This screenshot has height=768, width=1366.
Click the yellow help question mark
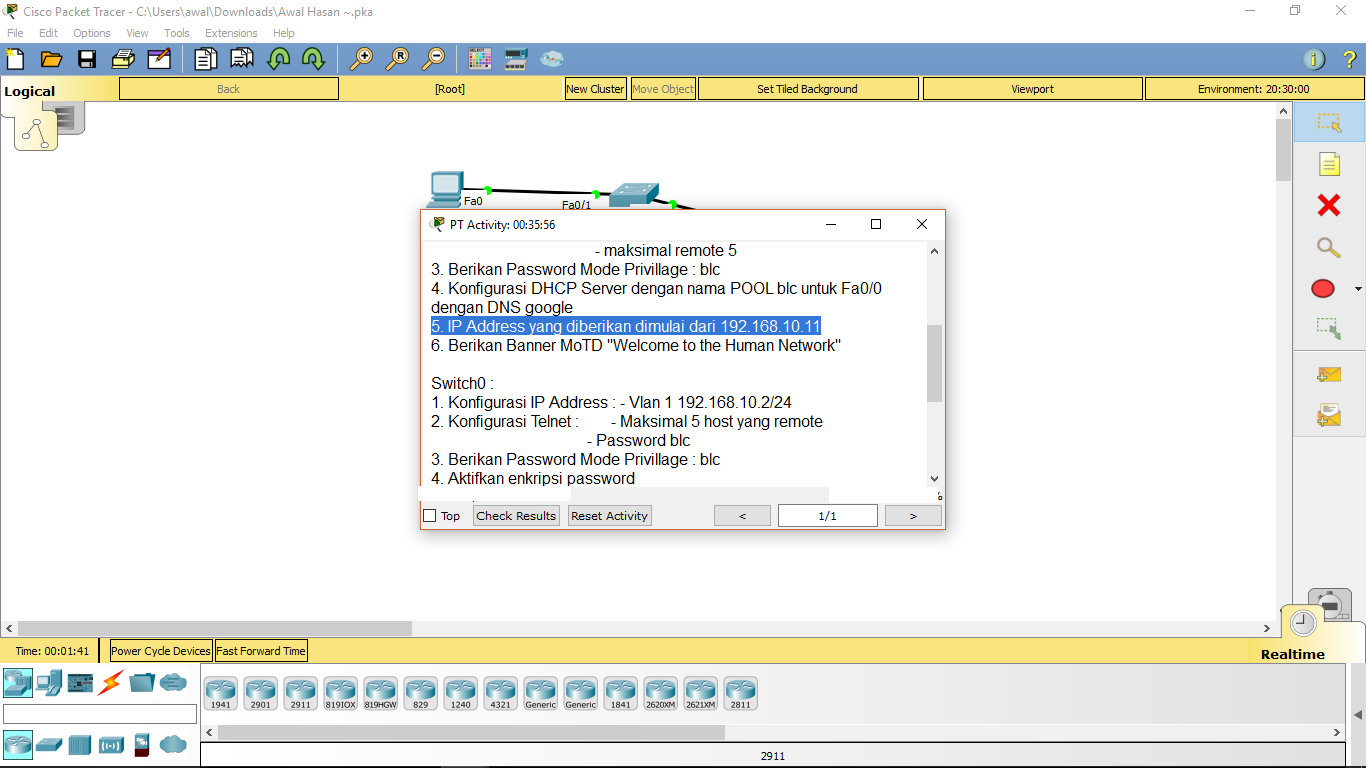coord(1350,59)
